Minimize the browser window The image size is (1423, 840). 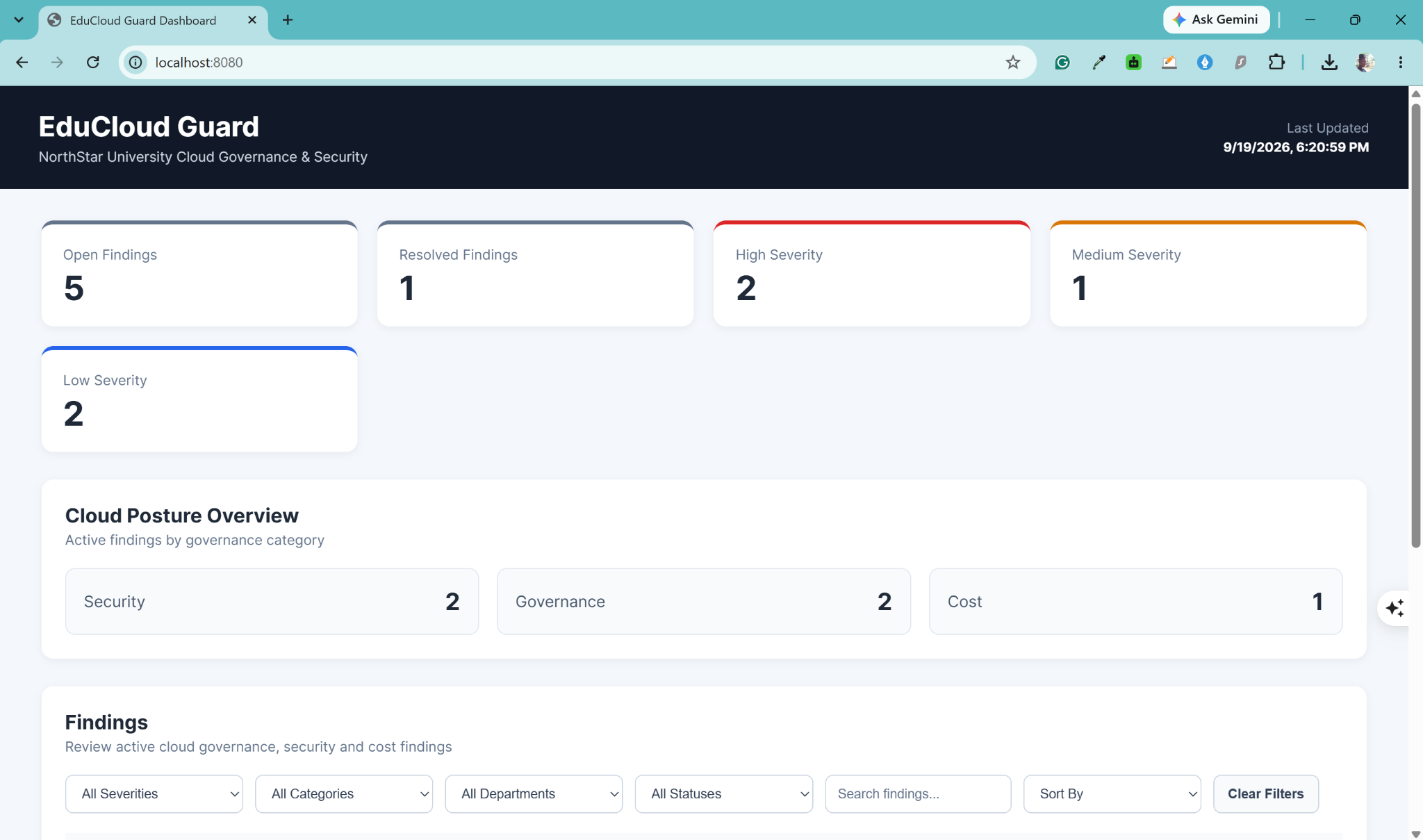tap(1310, 20)
